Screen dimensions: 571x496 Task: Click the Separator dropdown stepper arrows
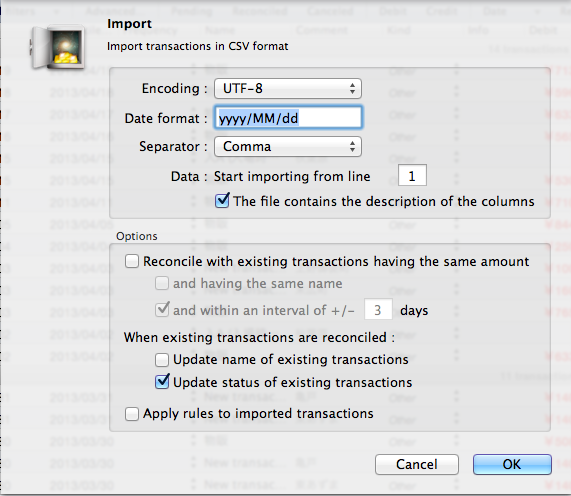(x=352, y=146)
